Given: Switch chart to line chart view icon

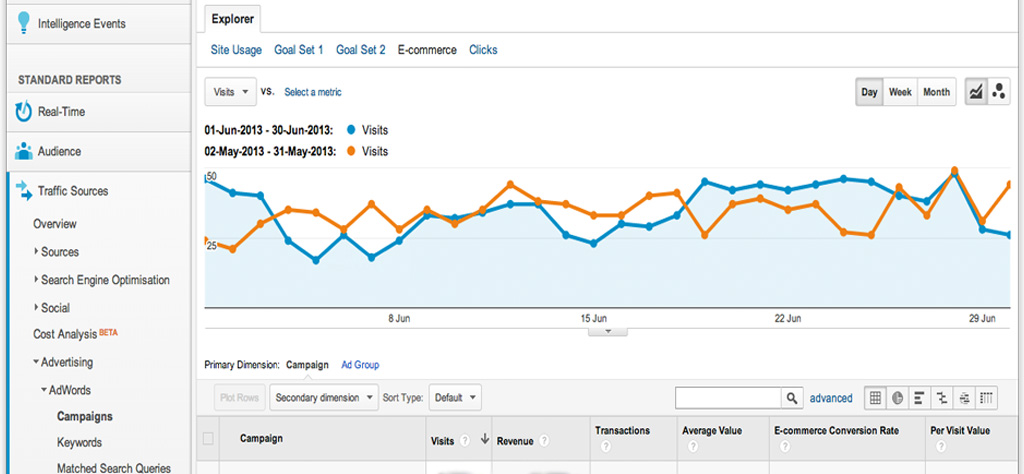Looking at the screenshot, I should coord(976,92).
